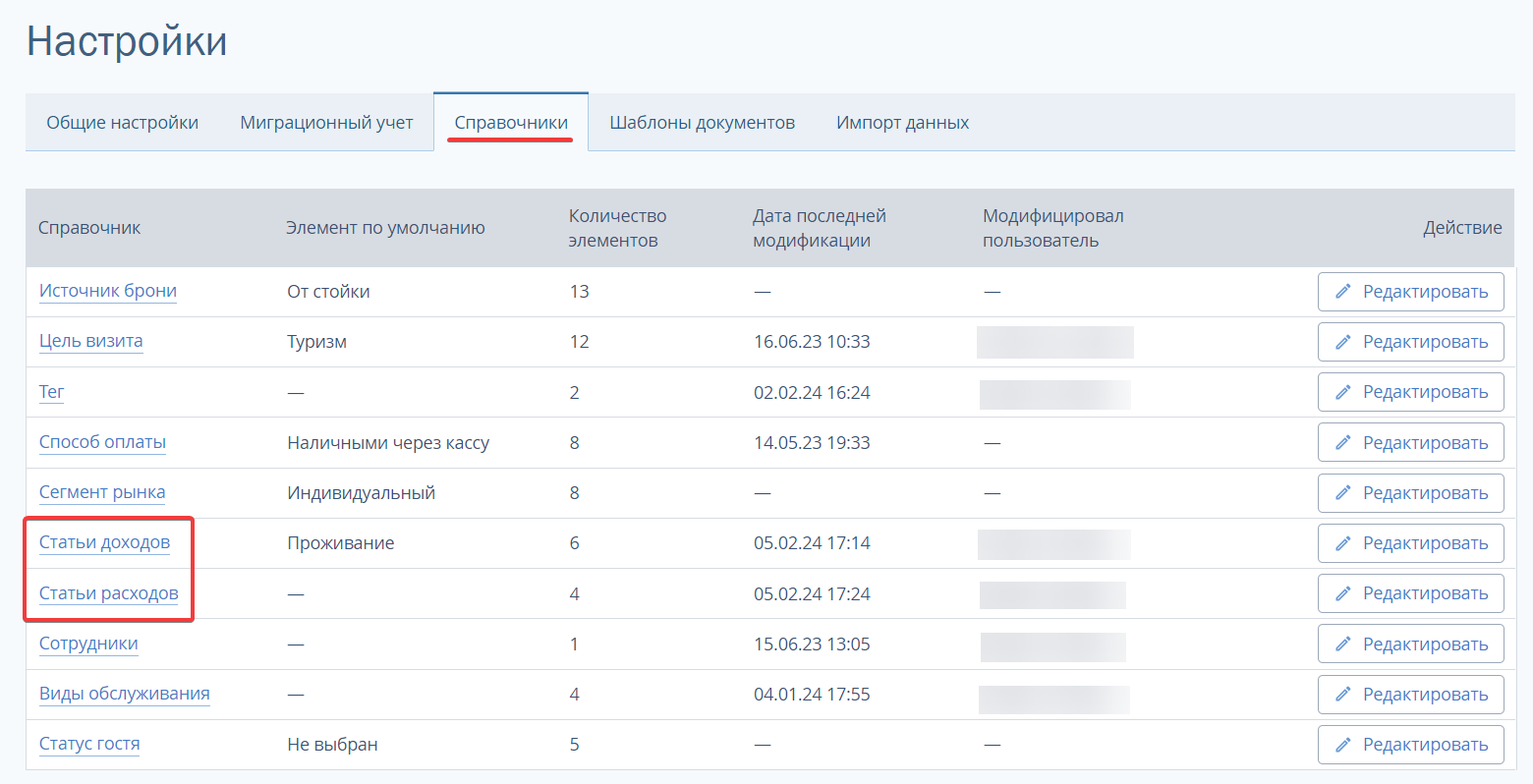Click Наличными через кассу cell
The height and width of the screenshot is (784, 1533).
(388, 443)
